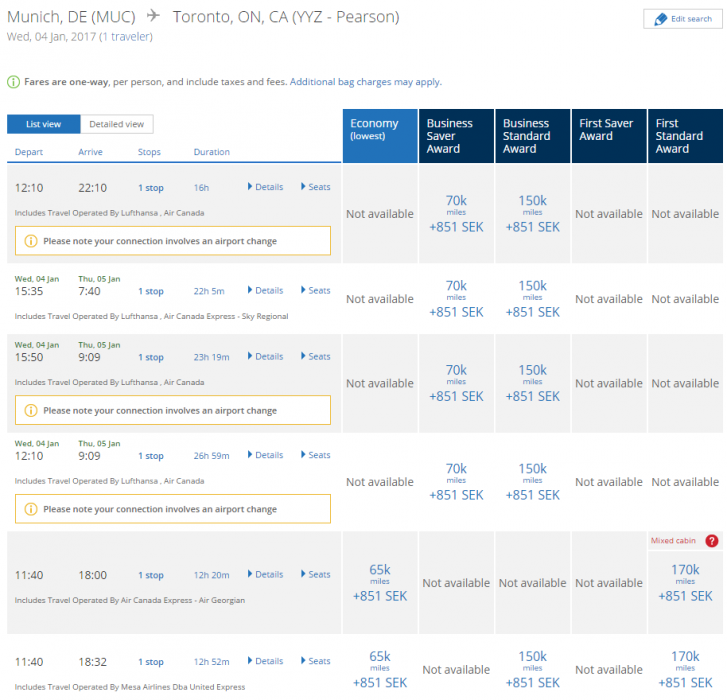Switch to Detailed view tab
Image resolution: width=727 pixels, height=700 pixels.
[x=117, y=124]
